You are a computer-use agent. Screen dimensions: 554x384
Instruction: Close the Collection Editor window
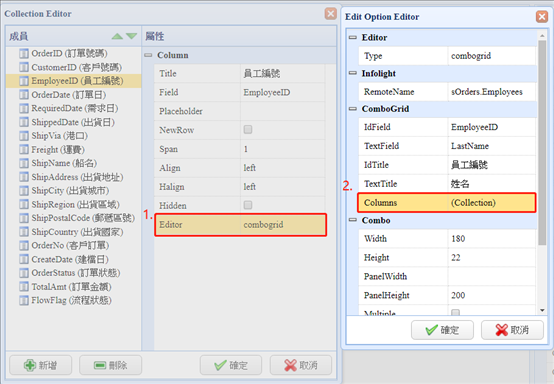(331, 14)
